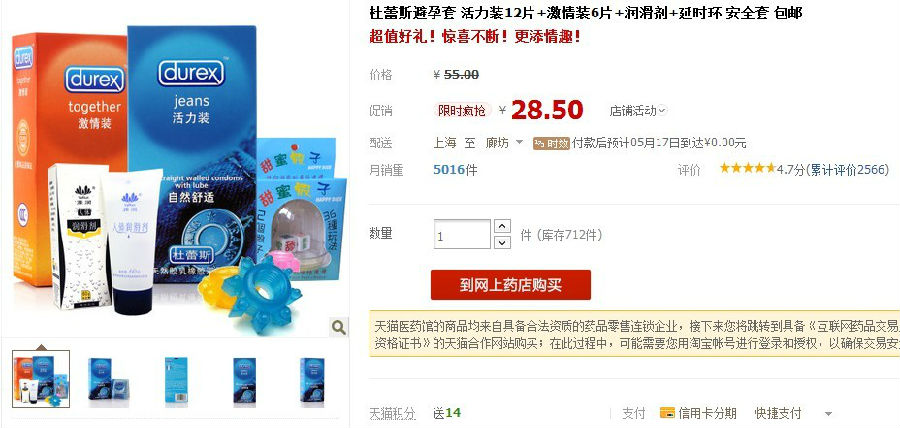The height and width of the screenshot is (428, 900).
Task: Expand the payment options arrow
Action: point(828,414)
